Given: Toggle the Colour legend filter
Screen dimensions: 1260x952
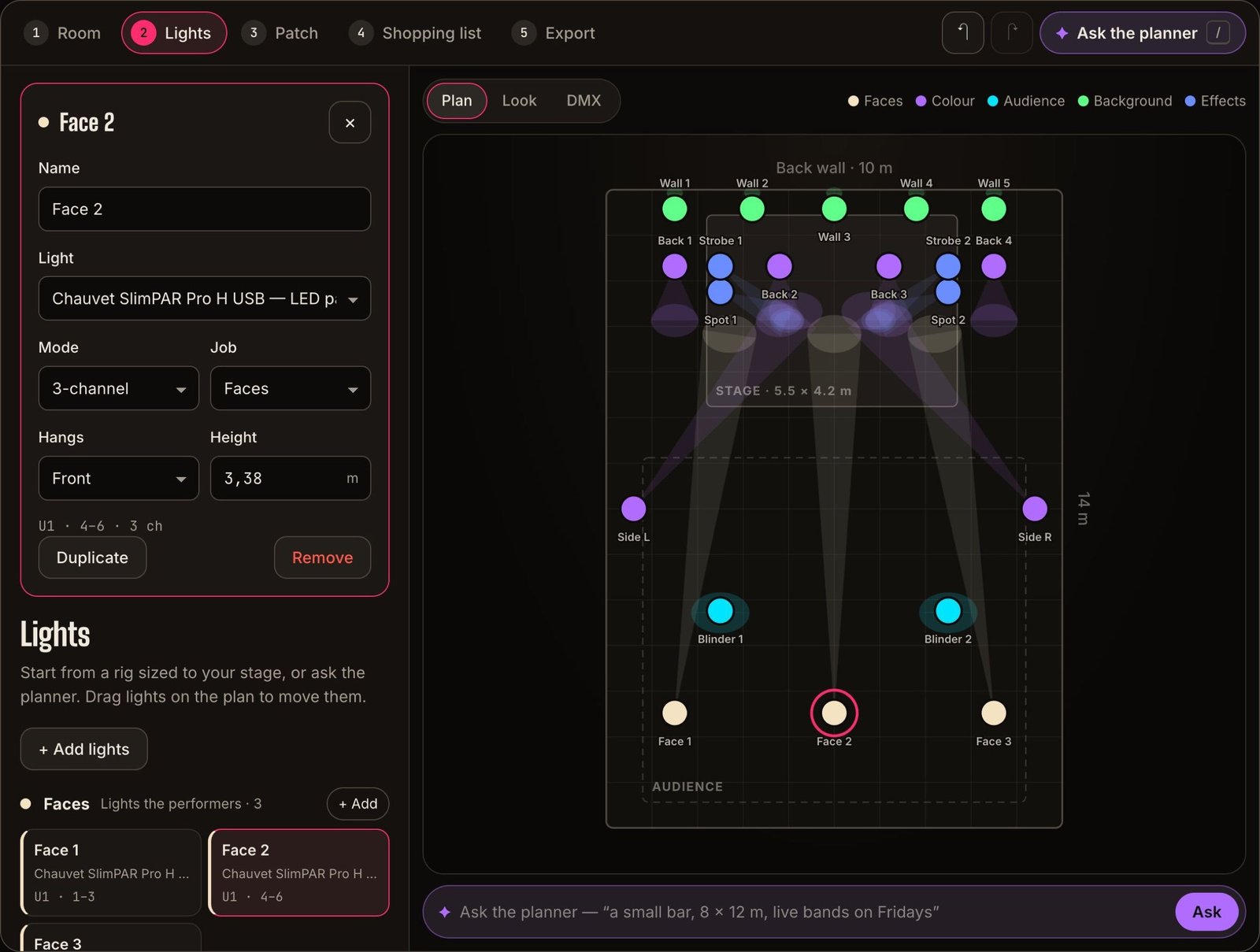Looking at the screenshot, I should click(945, 101).
